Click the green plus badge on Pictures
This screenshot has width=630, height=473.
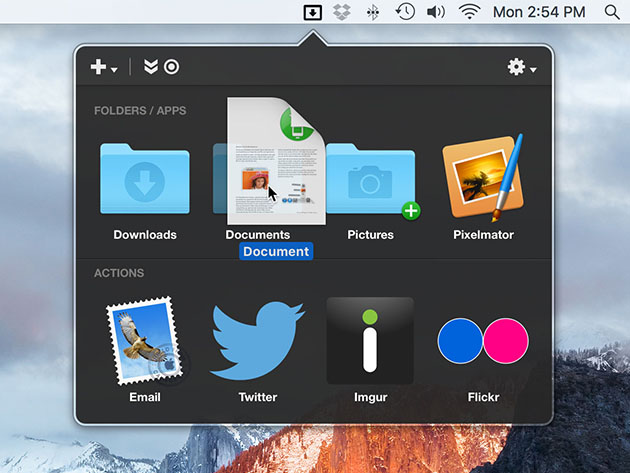(411, 211)
